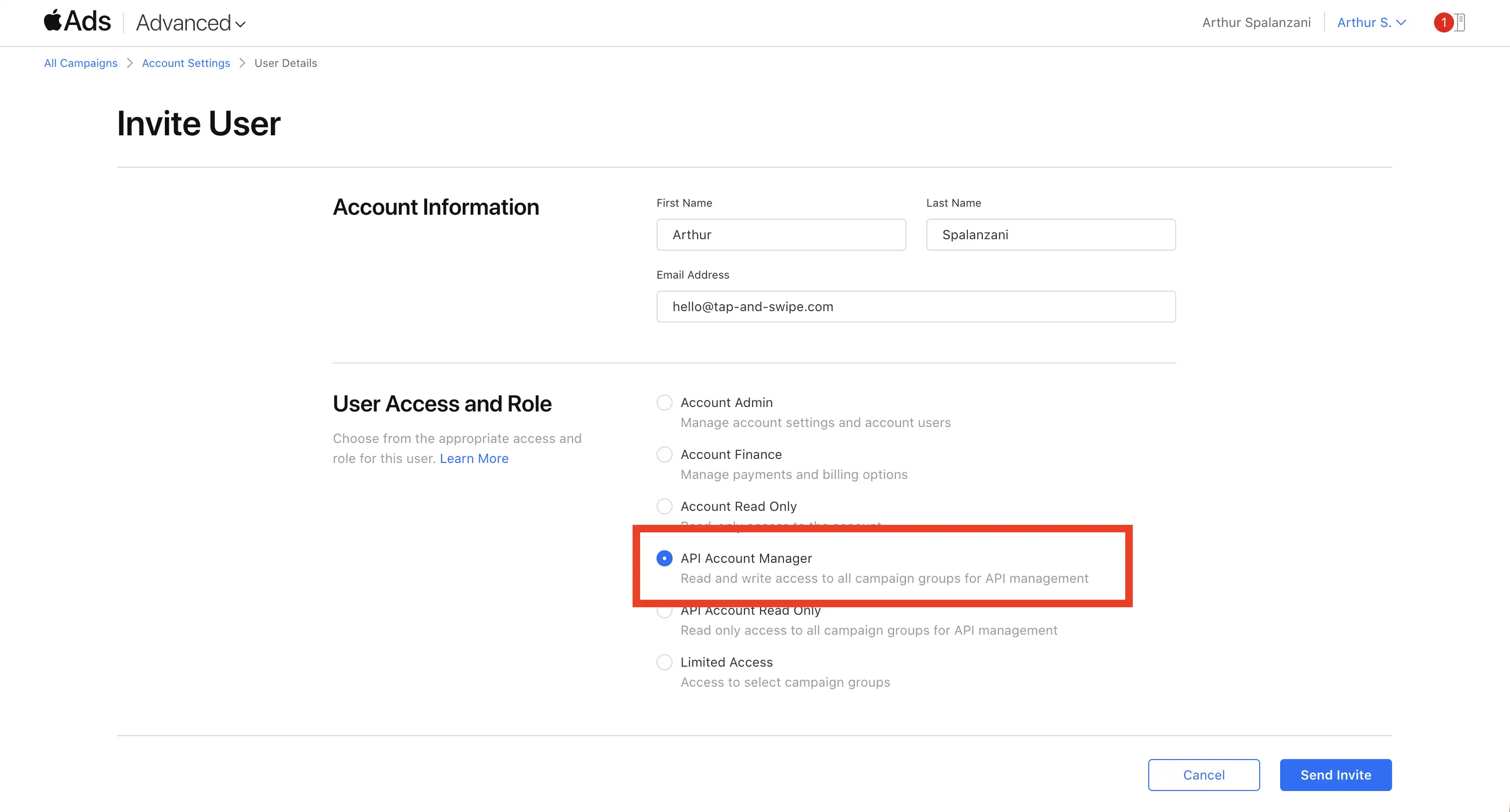Open the notification panel icon with red badge
The height and width of the screenshot is (812, 1510).
1450,23
